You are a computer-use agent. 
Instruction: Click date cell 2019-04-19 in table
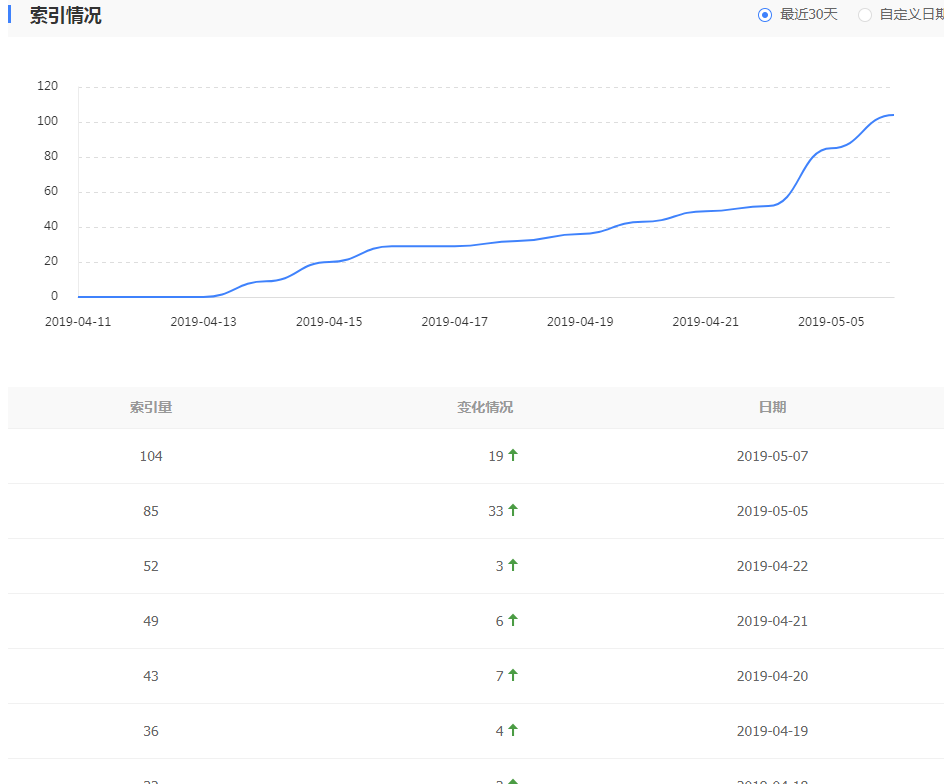(772, 731)
